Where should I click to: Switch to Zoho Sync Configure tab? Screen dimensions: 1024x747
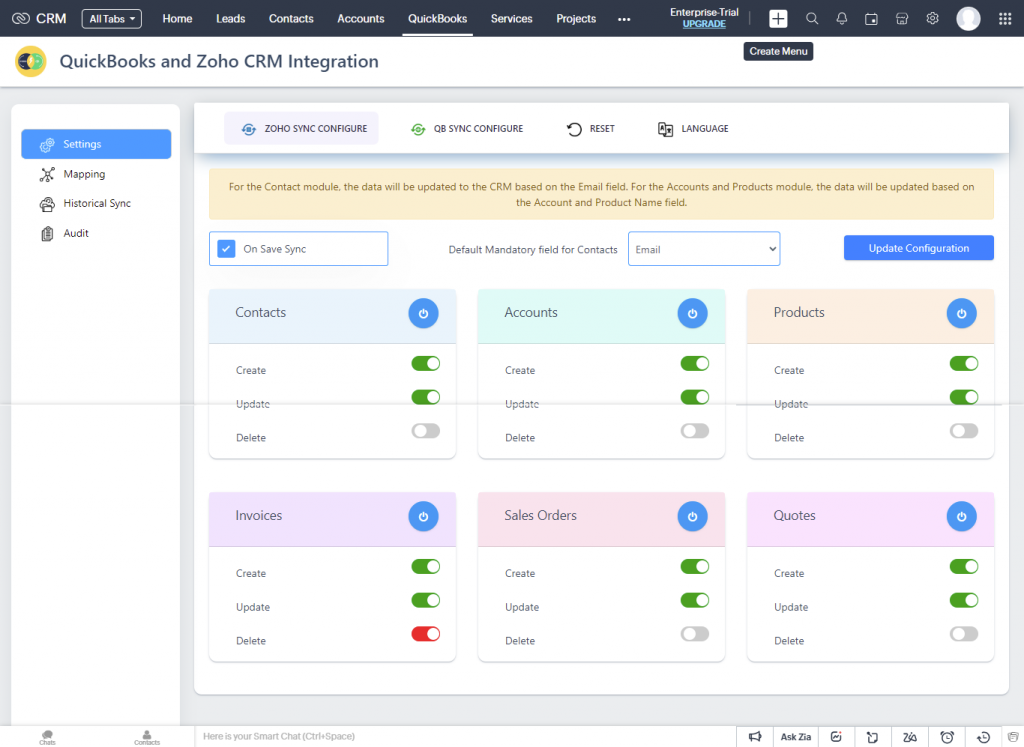[301, 129]
